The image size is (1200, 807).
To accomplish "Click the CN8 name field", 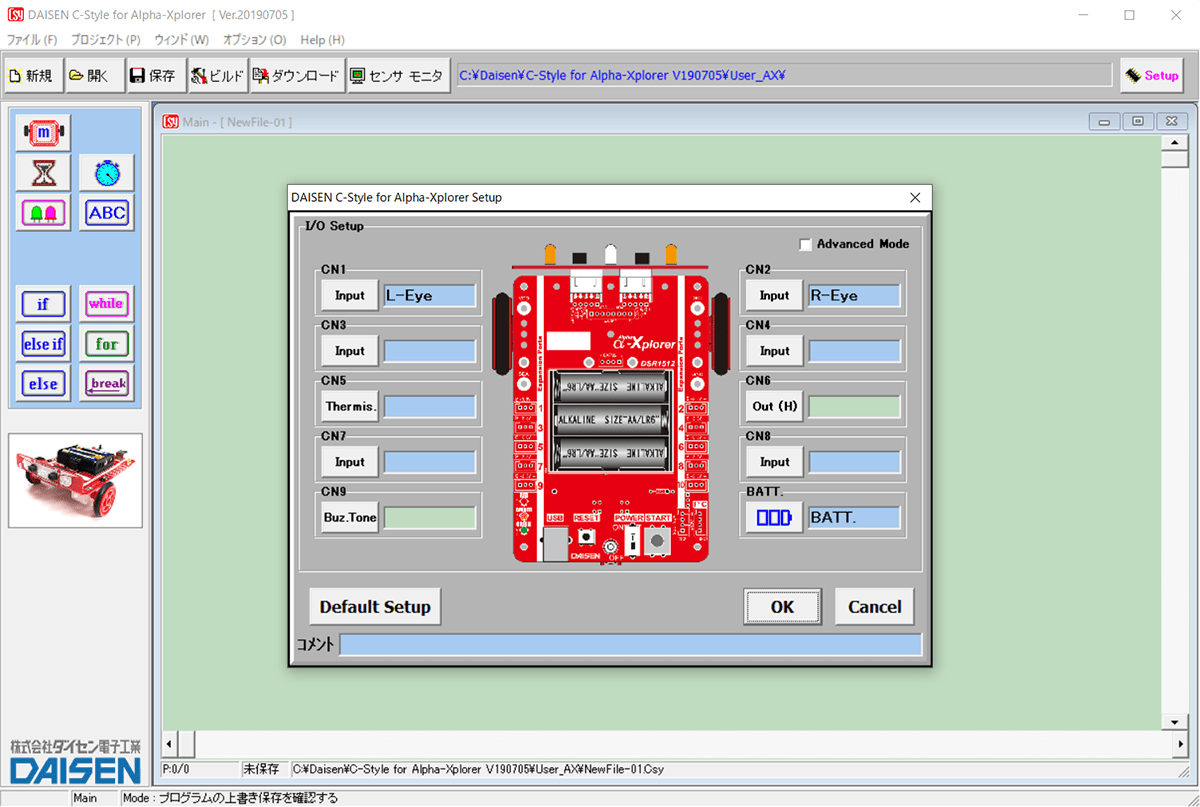I will (x=854, y=462).
